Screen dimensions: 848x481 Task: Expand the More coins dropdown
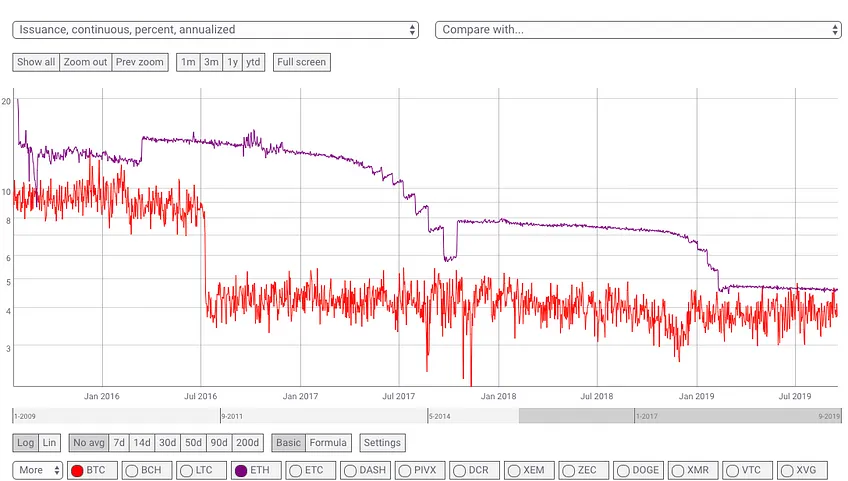(x=38, y=470)
